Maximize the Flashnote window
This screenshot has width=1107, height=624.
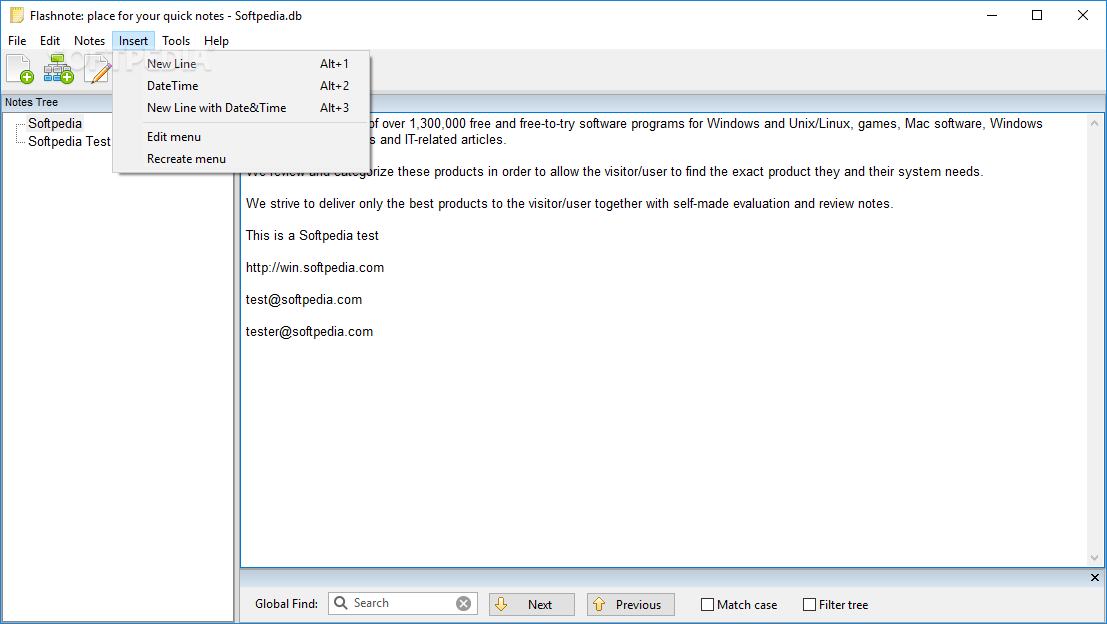click(1036, 15)
